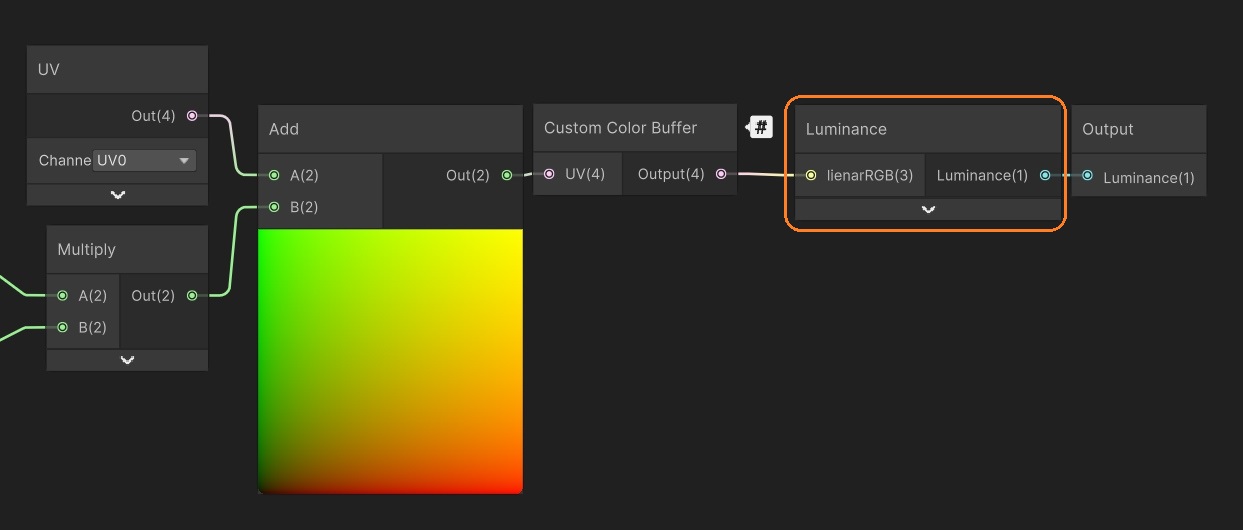Click the Add node B(2) input port
The width and height of the screenshot is (1243, 530).
pyautogui.click(x=274, y=207)
